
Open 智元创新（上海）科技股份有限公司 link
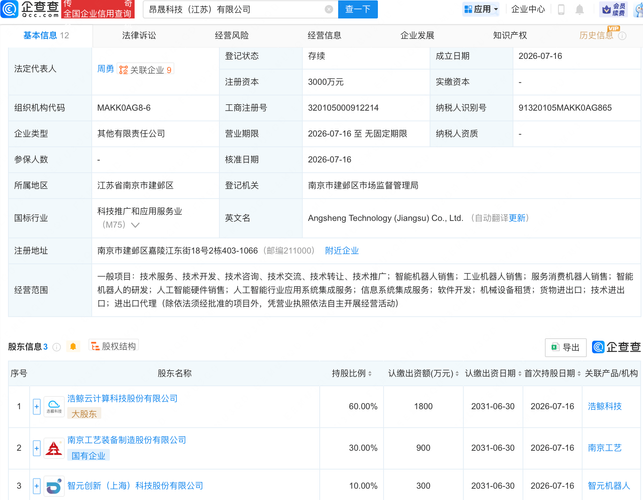click(135, 486)
